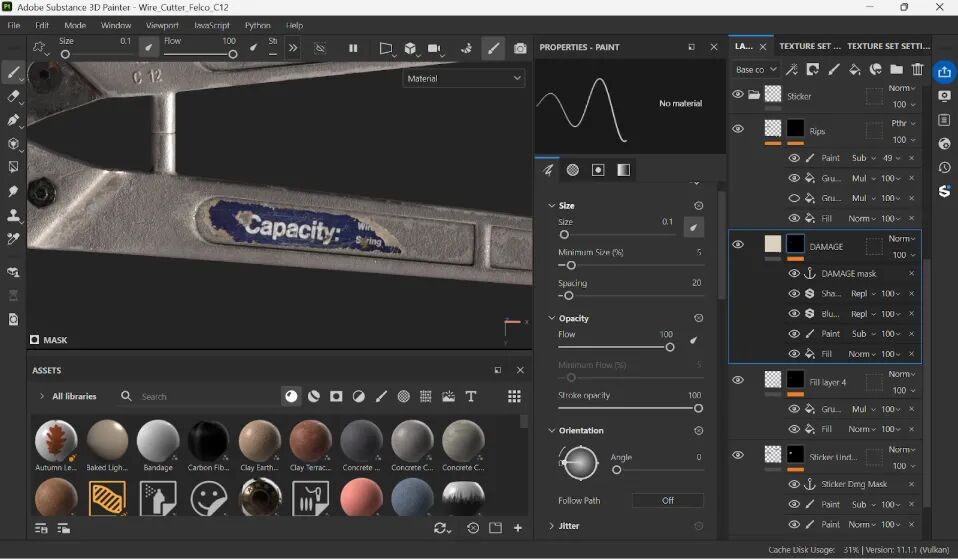
Task: Hide the DAMAGE layer
Action: pyautogui.click(x=738, y=245)
